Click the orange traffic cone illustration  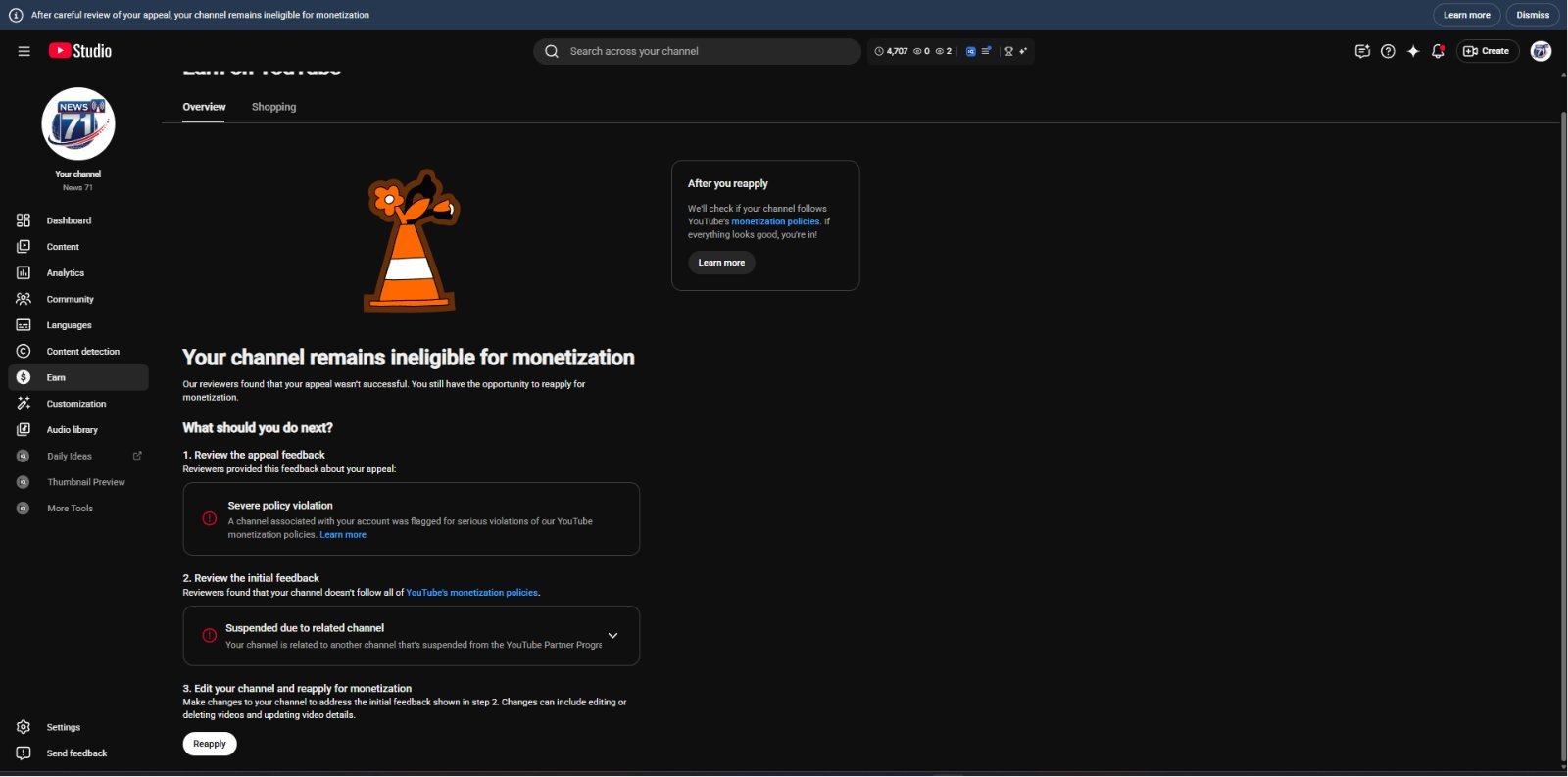coord(412,240)
